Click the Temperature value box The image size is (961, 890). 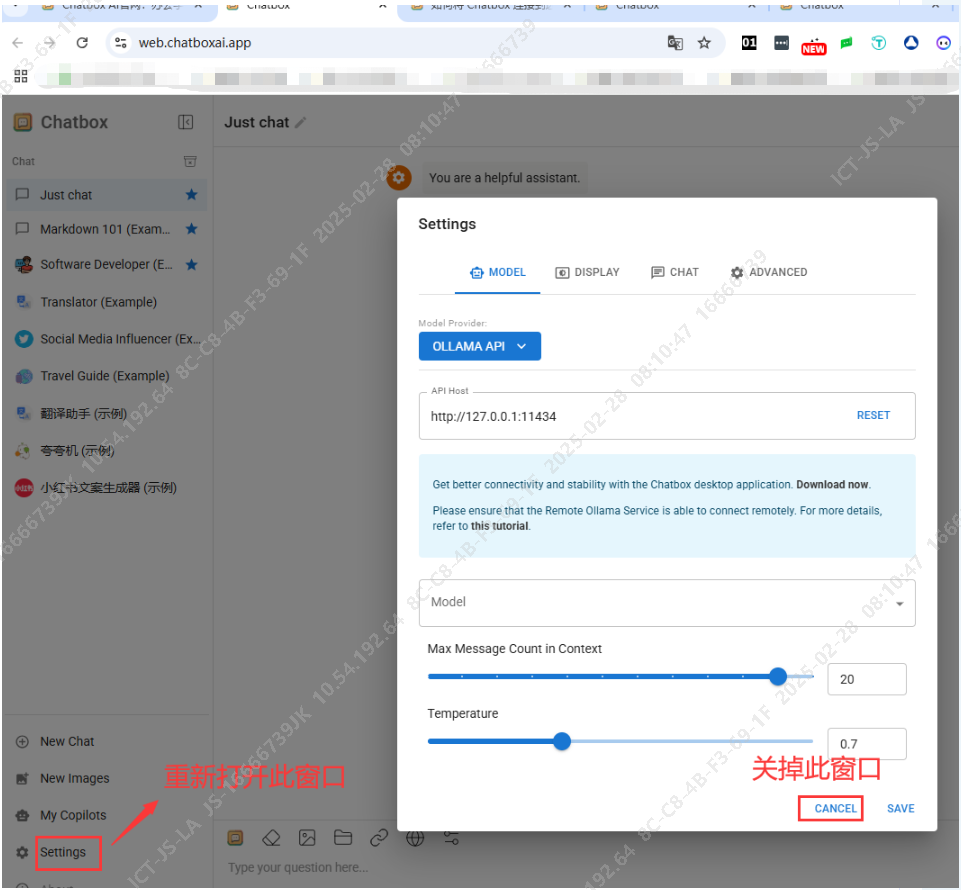(x=867, y=744)
